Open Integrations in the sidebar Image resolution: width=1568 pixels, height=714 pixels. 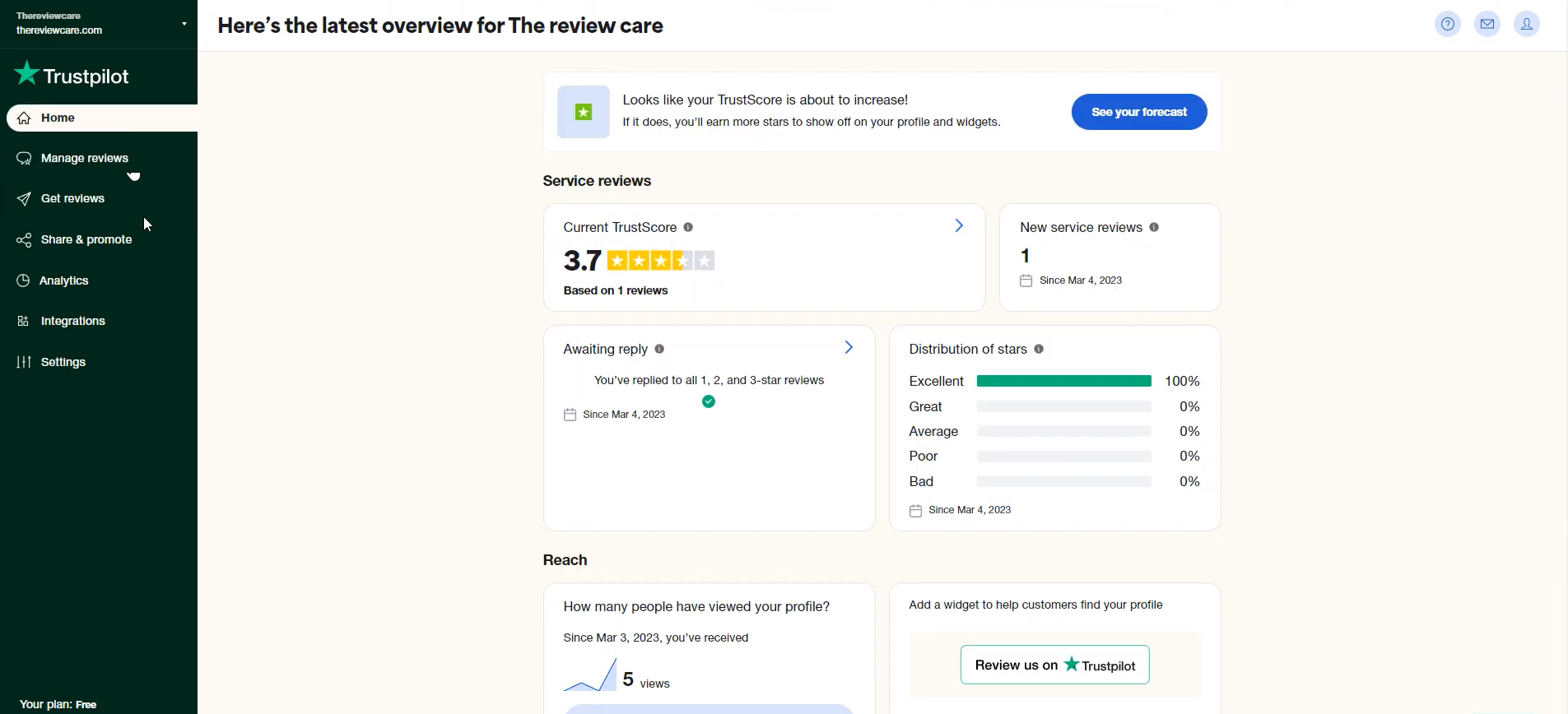[73, 321]
